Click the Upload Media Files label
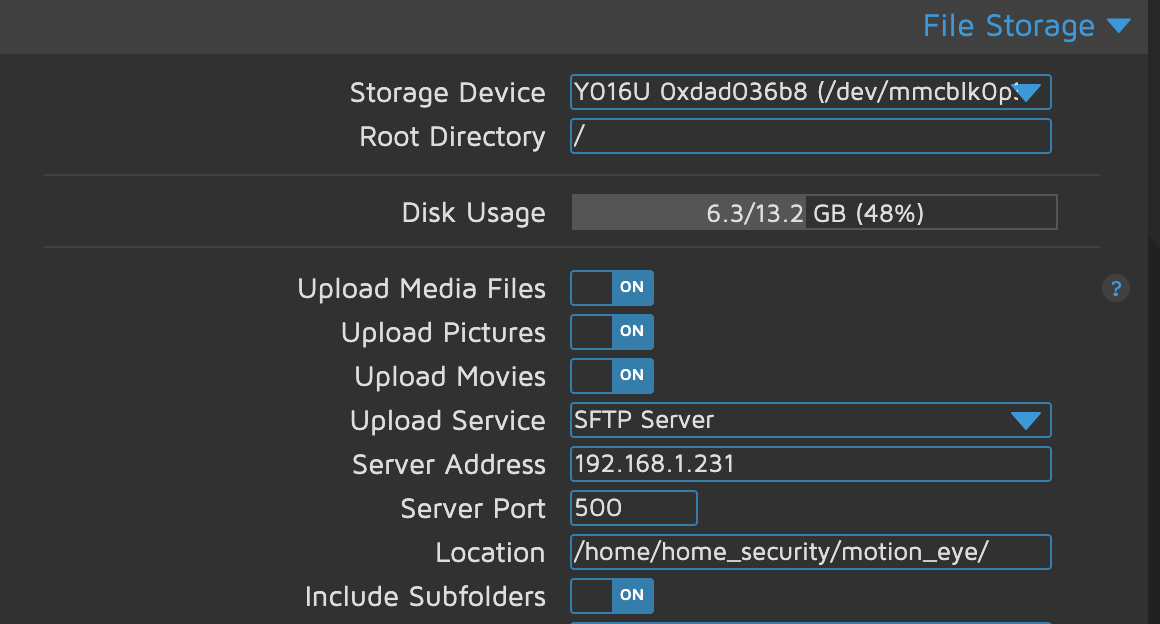This screenshot has width=1160, height=624. tap(420, 288)
